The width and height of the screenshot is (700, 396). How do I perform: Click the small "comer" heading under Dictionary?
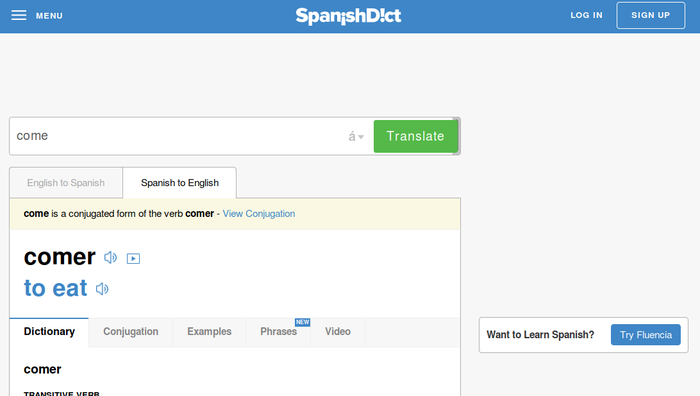coord(42,370)
